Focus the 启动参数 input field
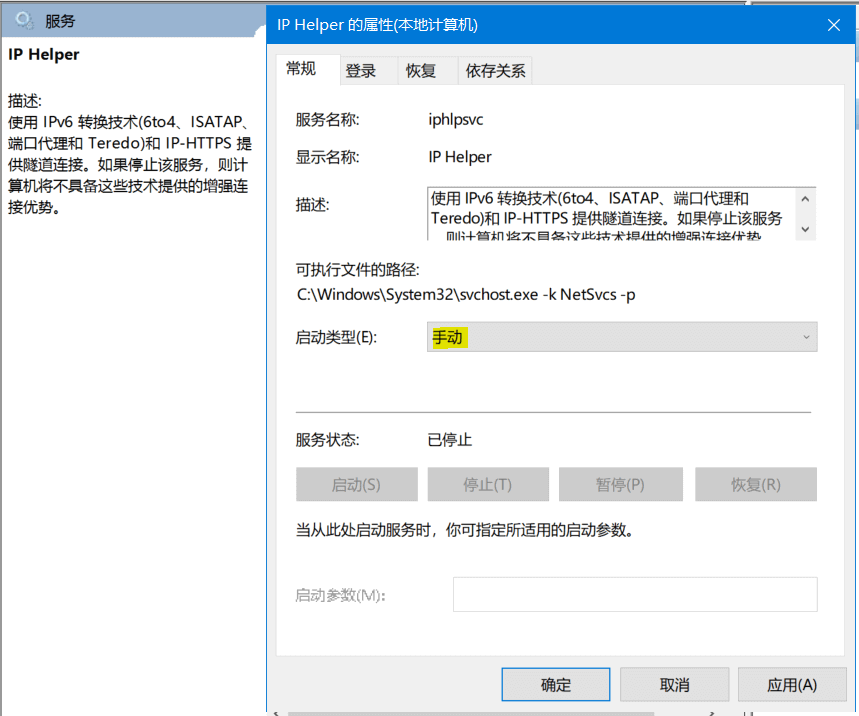Screen dimensions: 859x716 [635, 594]
